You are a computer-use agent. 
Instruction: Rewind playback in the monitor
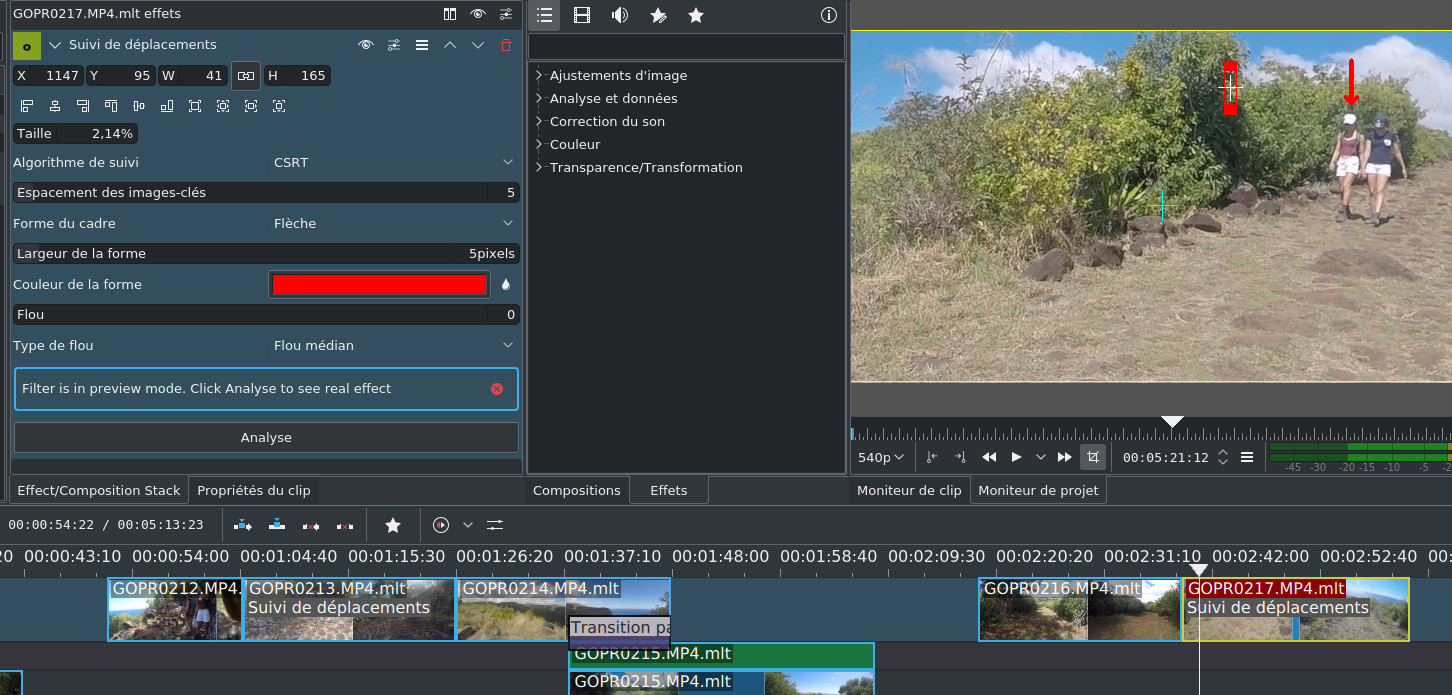989,457
